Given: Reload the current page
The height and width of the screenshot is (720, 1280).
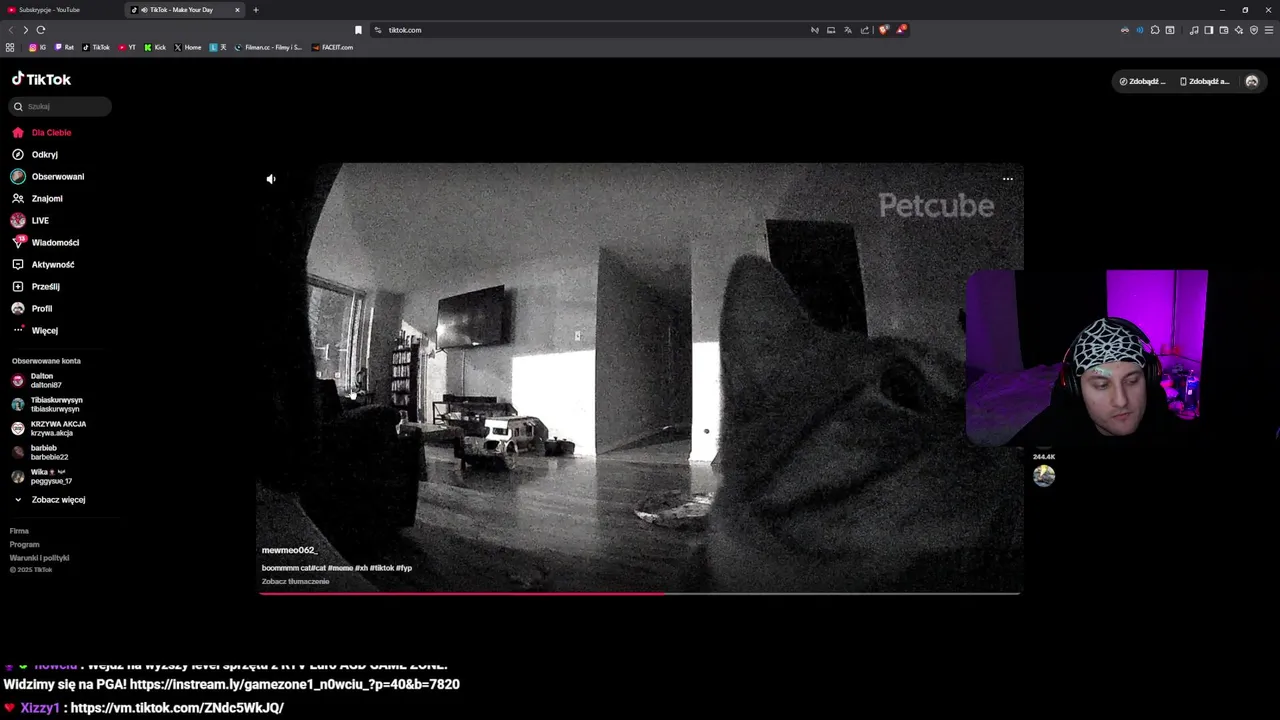Looking at the screenshot, I should 41,30.
